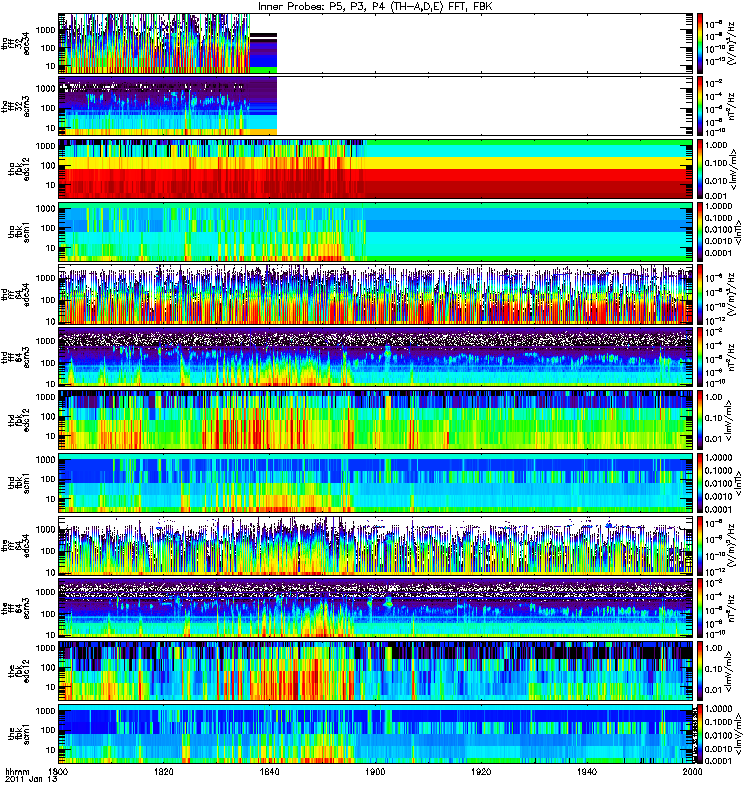Click the 1900 time axis label
The height and width of the screenshot is (800, 750).
[x=376, y=771]
